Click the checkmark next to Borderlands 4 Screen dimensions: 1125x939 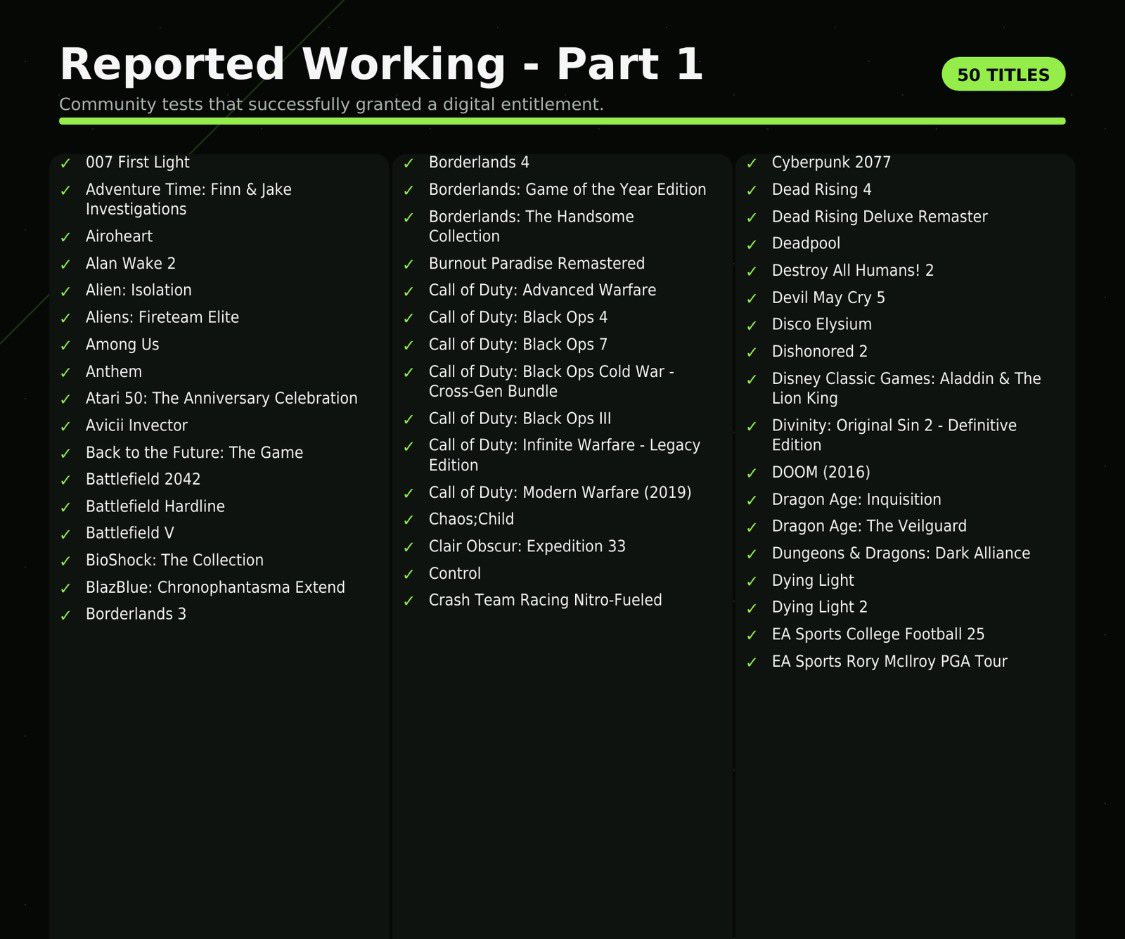(x=408, y=164)
